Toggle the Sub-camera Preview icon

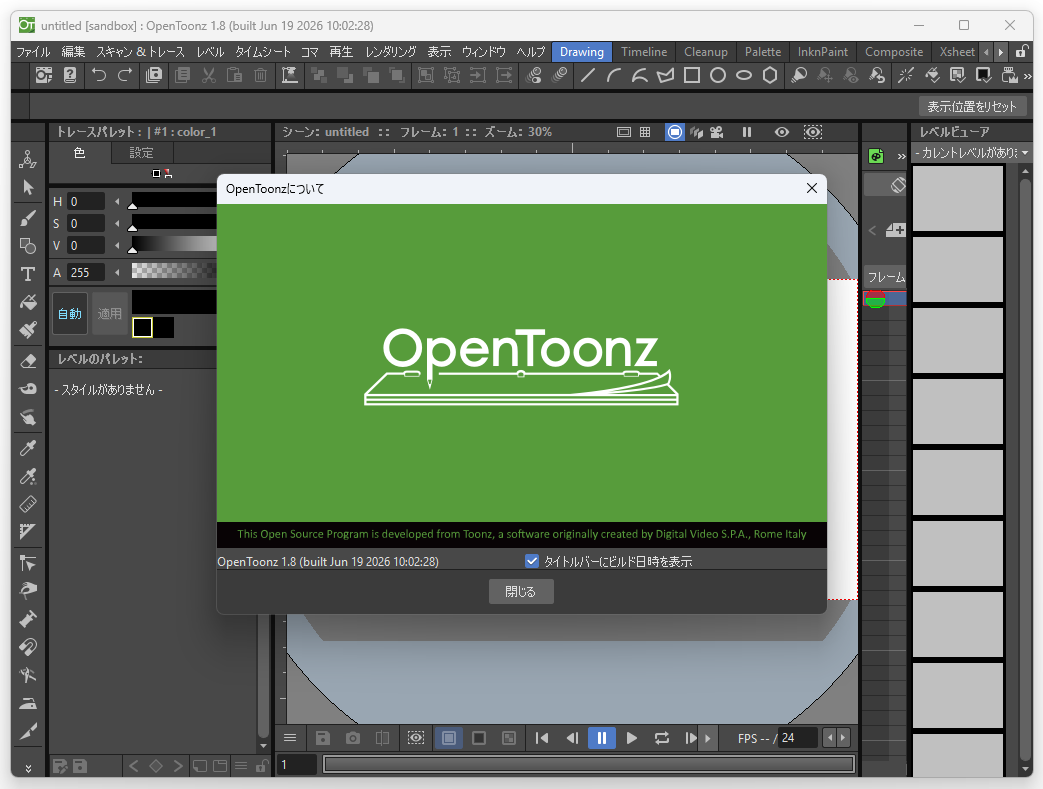(812, 132)
